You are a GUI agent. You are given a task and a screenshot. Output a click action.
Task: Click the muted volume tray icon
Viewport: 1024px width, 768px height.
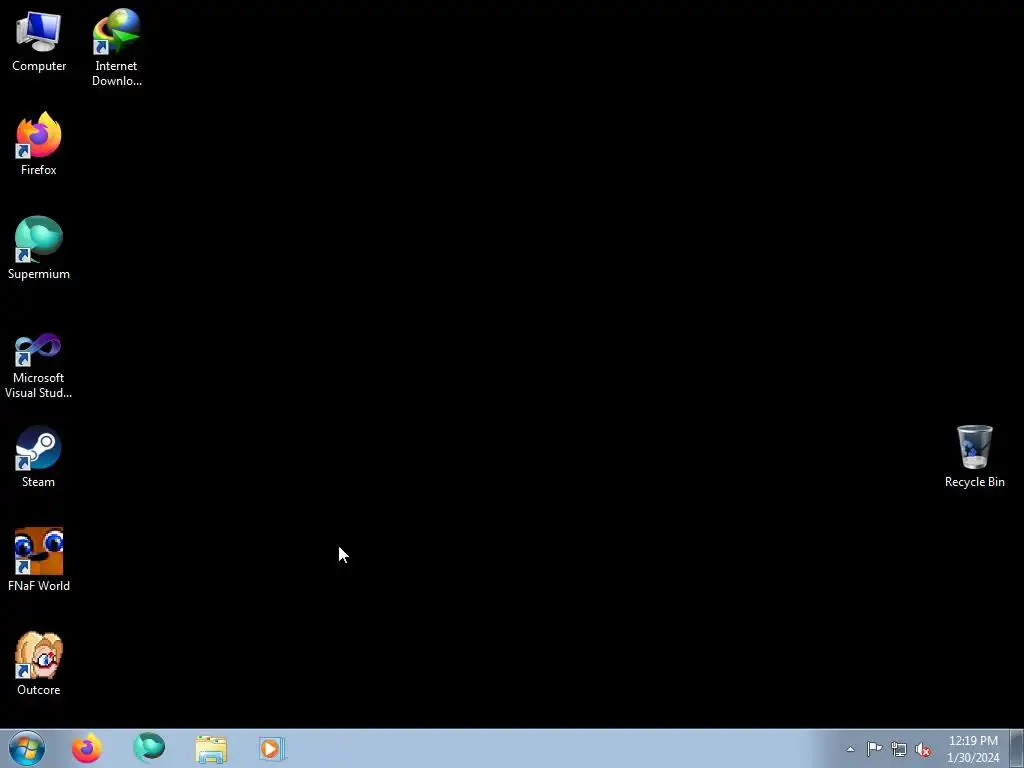[x=923, y=750]
